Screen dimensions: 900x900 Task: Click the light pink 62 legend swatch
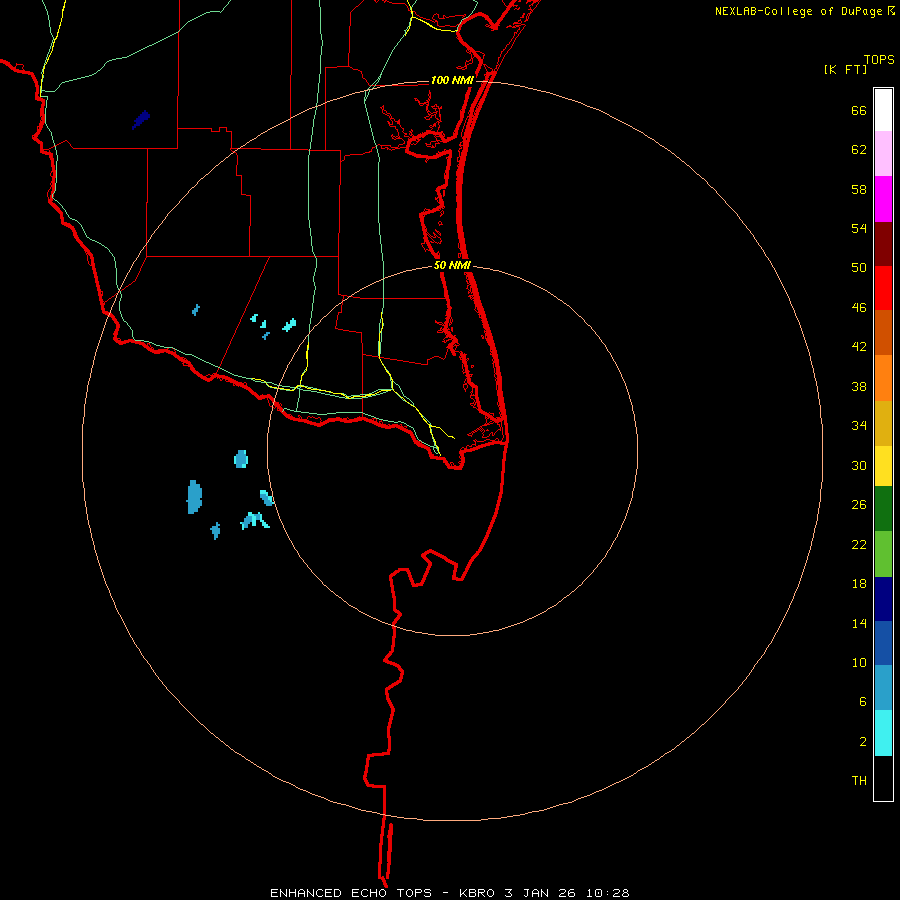883,154
